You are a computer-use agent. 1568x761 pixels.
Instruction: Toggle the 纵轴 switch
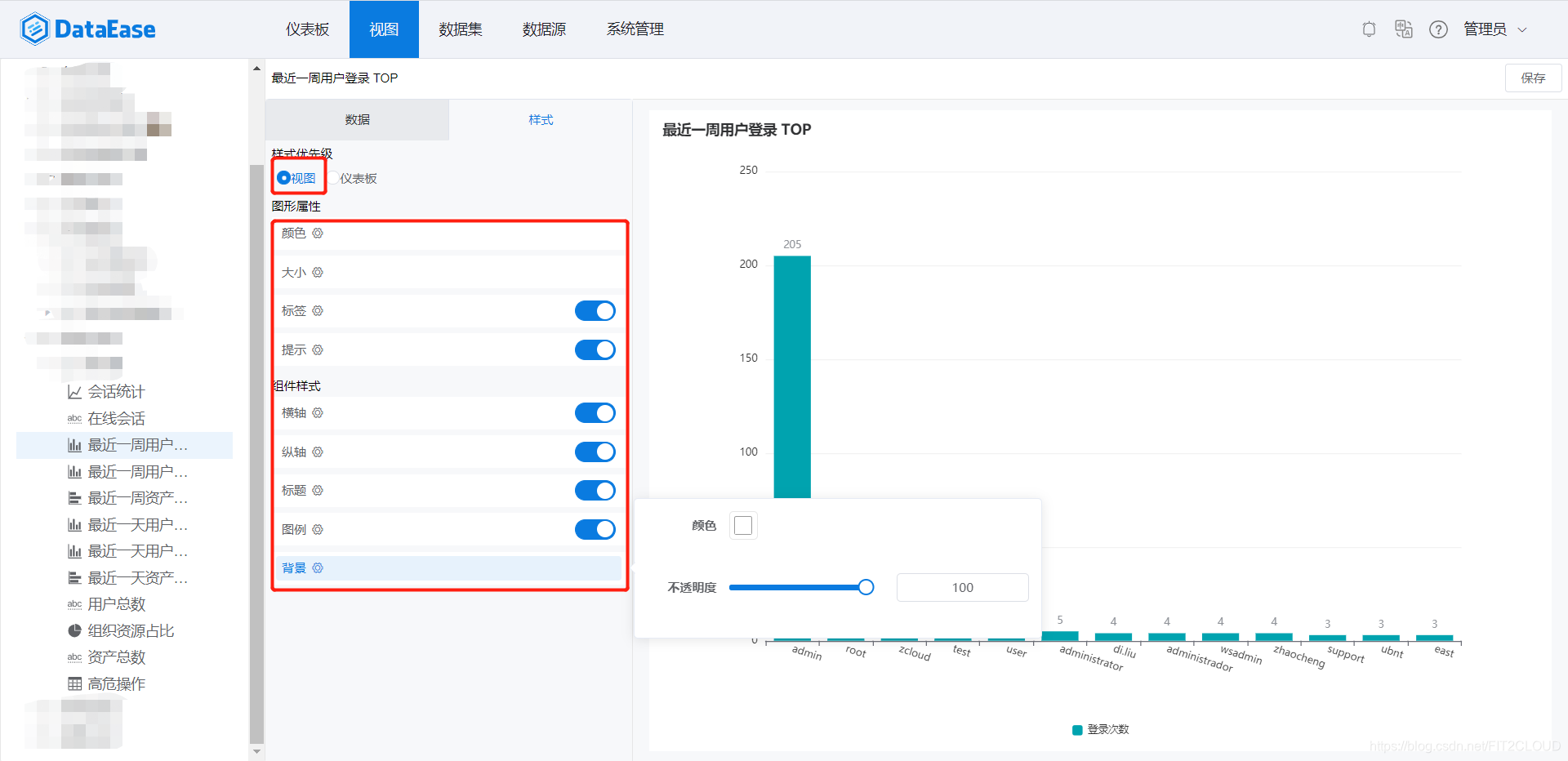pyautogui.click(x=595, y=452)
